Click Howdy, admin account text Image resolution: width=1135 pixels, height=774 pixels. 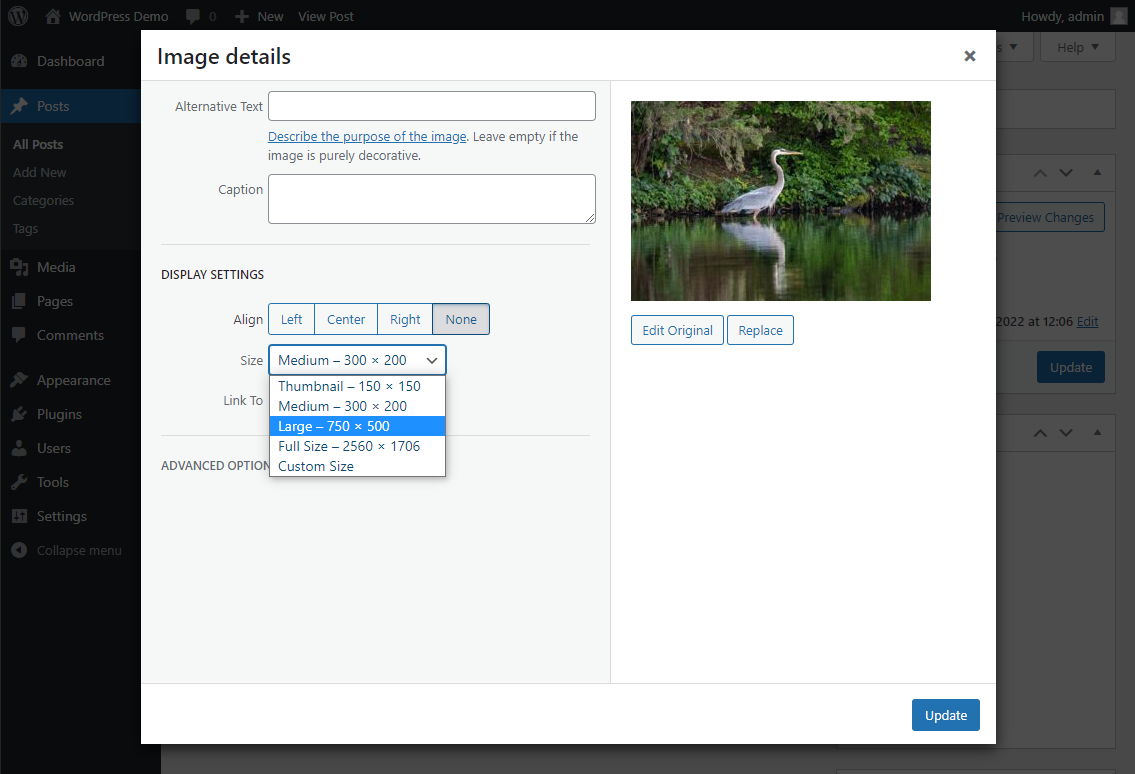1062,16
